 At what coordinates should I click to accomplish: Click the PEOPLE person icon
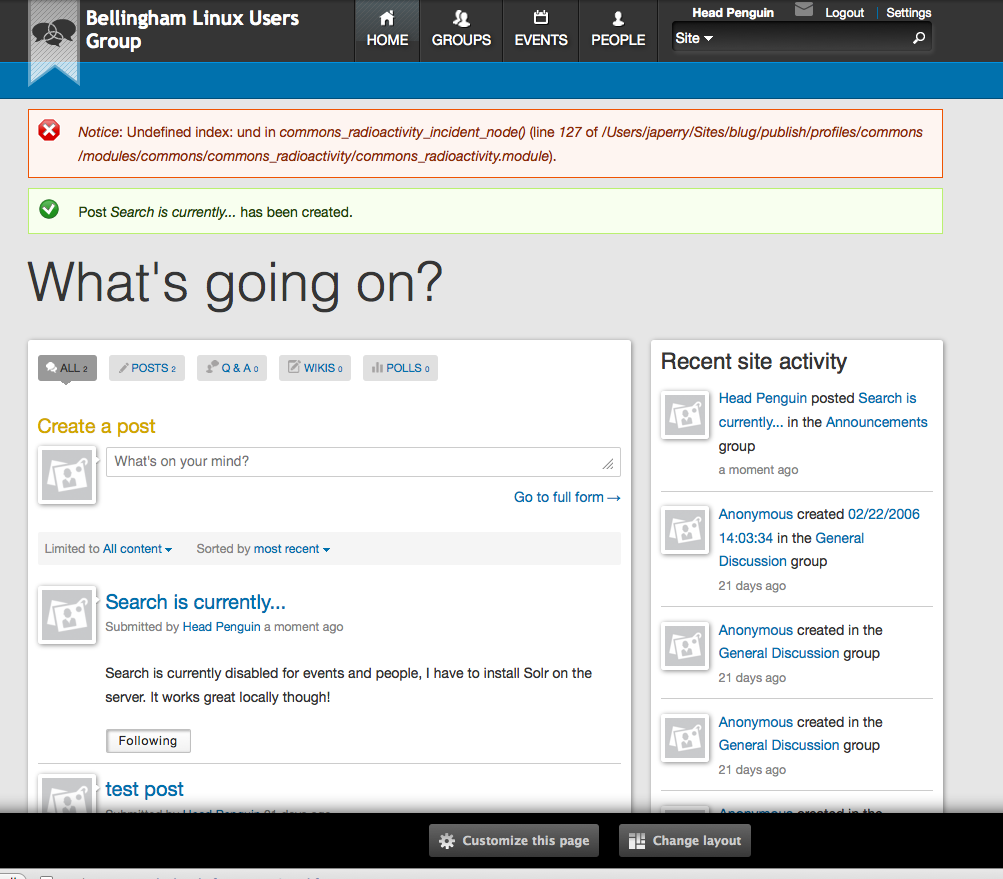point(617,18)
